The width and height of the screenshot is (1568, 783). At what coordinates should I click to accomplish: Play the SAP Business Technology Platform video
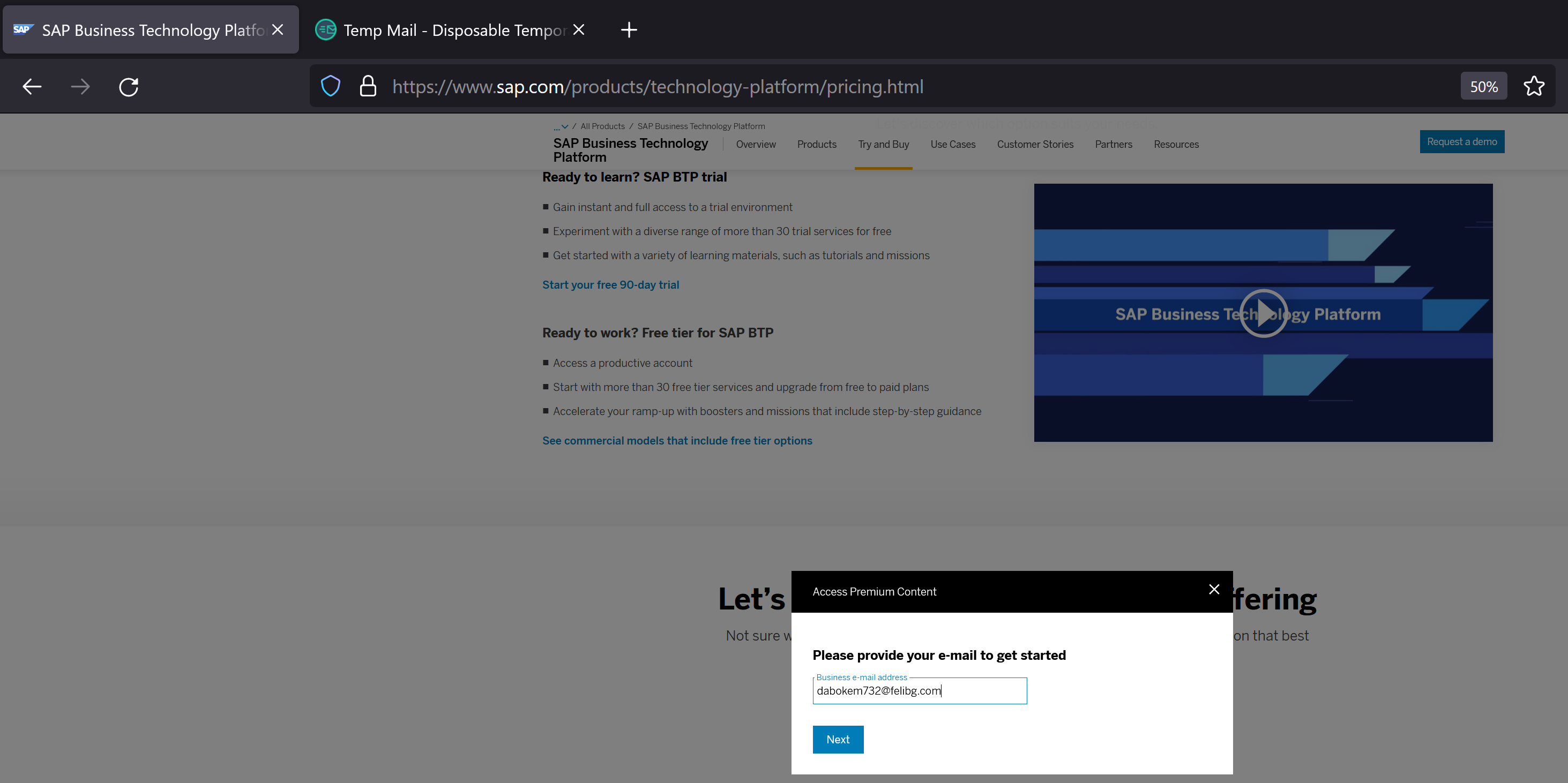coord(1263,313)
